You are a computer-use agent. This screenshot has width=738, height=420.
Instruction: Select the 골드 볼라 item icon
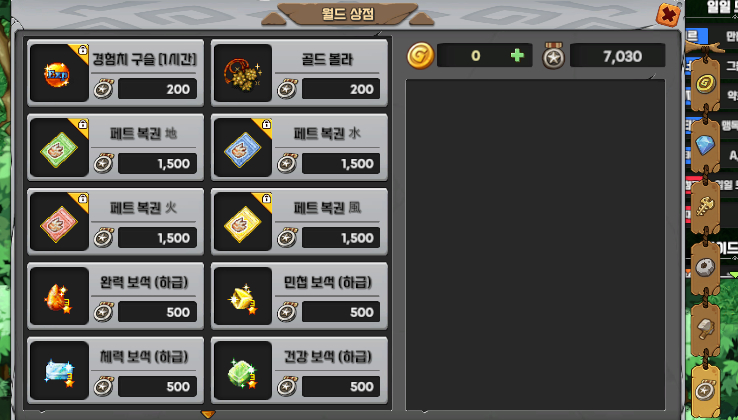point(243,73)
